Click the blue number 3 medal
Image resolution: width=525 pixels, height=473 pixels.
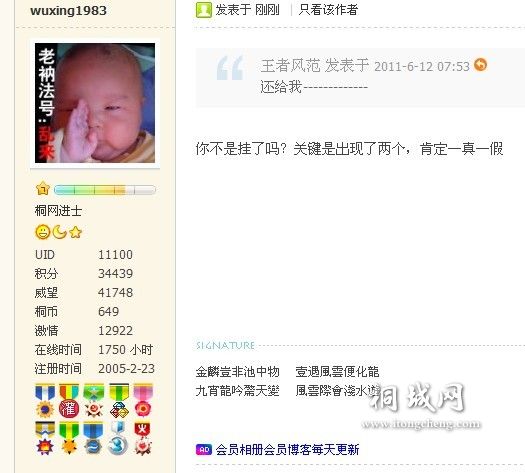pyautogui.click(x=118, y=438)
